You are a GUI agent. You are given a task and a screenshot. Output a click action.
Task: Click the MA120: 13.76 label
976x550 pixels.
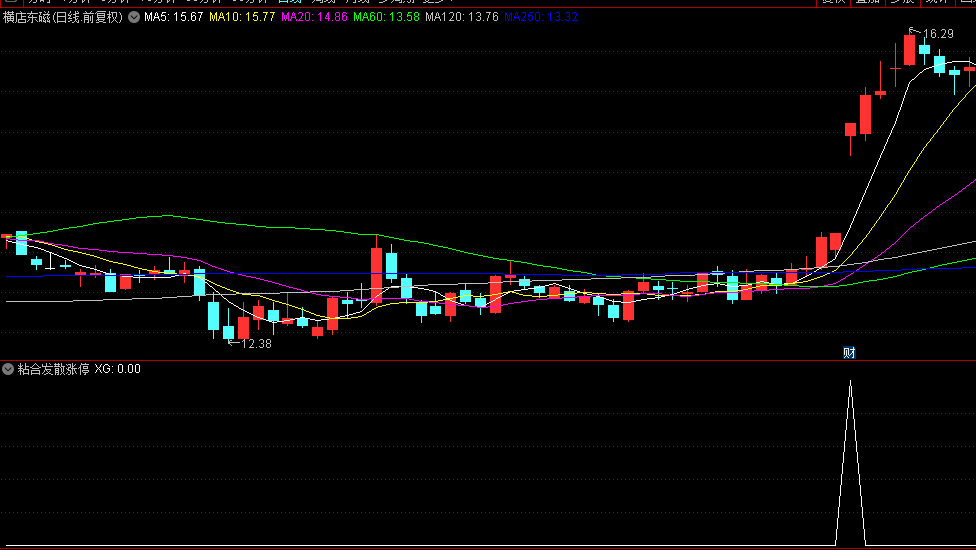point(462,17)
